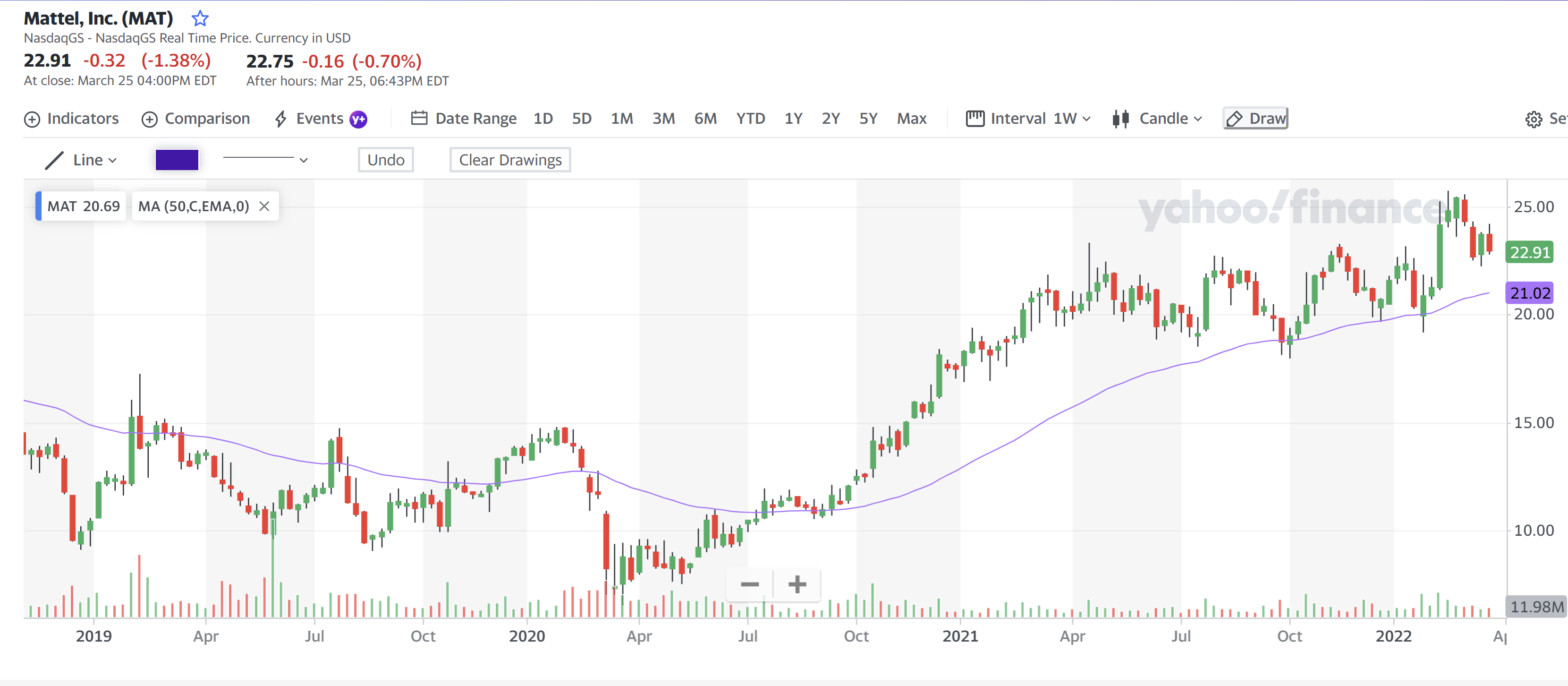Click the Clear Drawings button

(510, 160)
